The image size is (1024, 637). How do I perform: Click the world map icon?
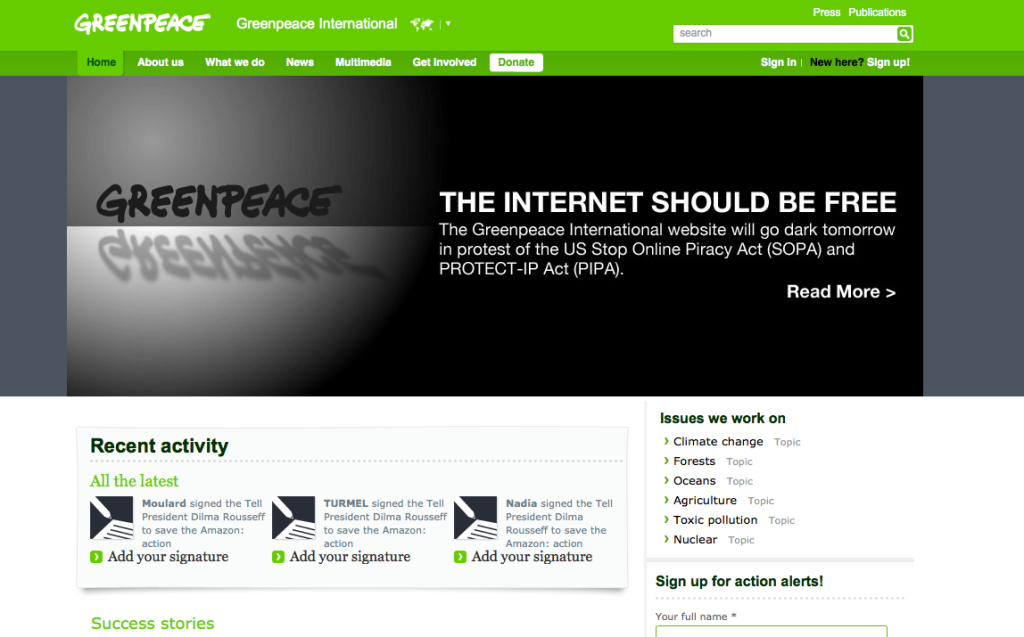(x=422, y=24)
